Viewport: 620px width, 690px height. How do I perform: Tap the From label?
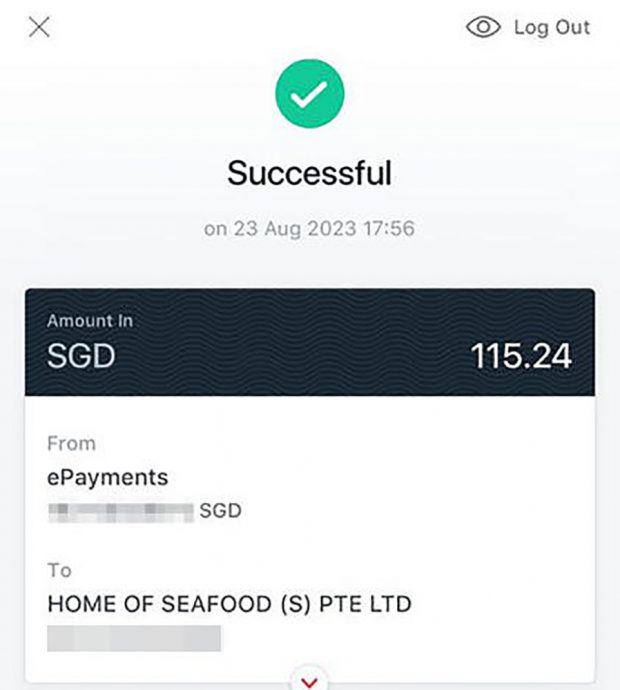[x=70, y=442]
